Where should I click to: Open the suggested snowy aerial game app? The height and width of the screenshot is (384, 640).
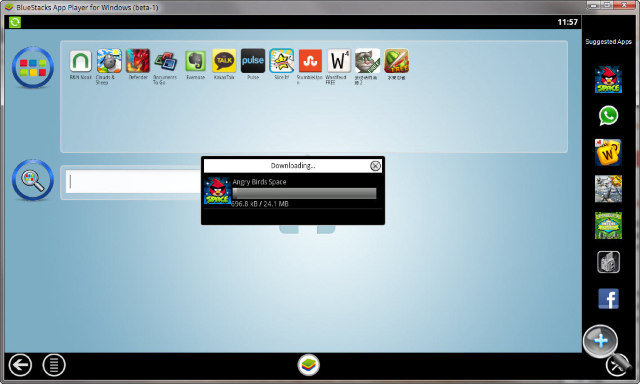pyautogui.click(x=608, y=189)
